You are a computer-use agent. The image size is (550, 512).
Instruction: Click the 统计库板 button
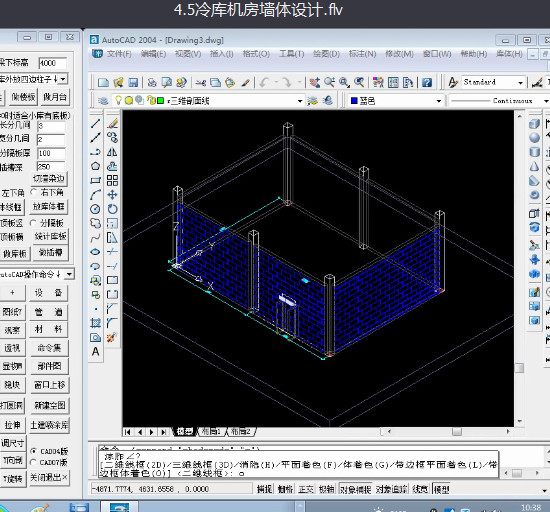[x=50, y=236]
